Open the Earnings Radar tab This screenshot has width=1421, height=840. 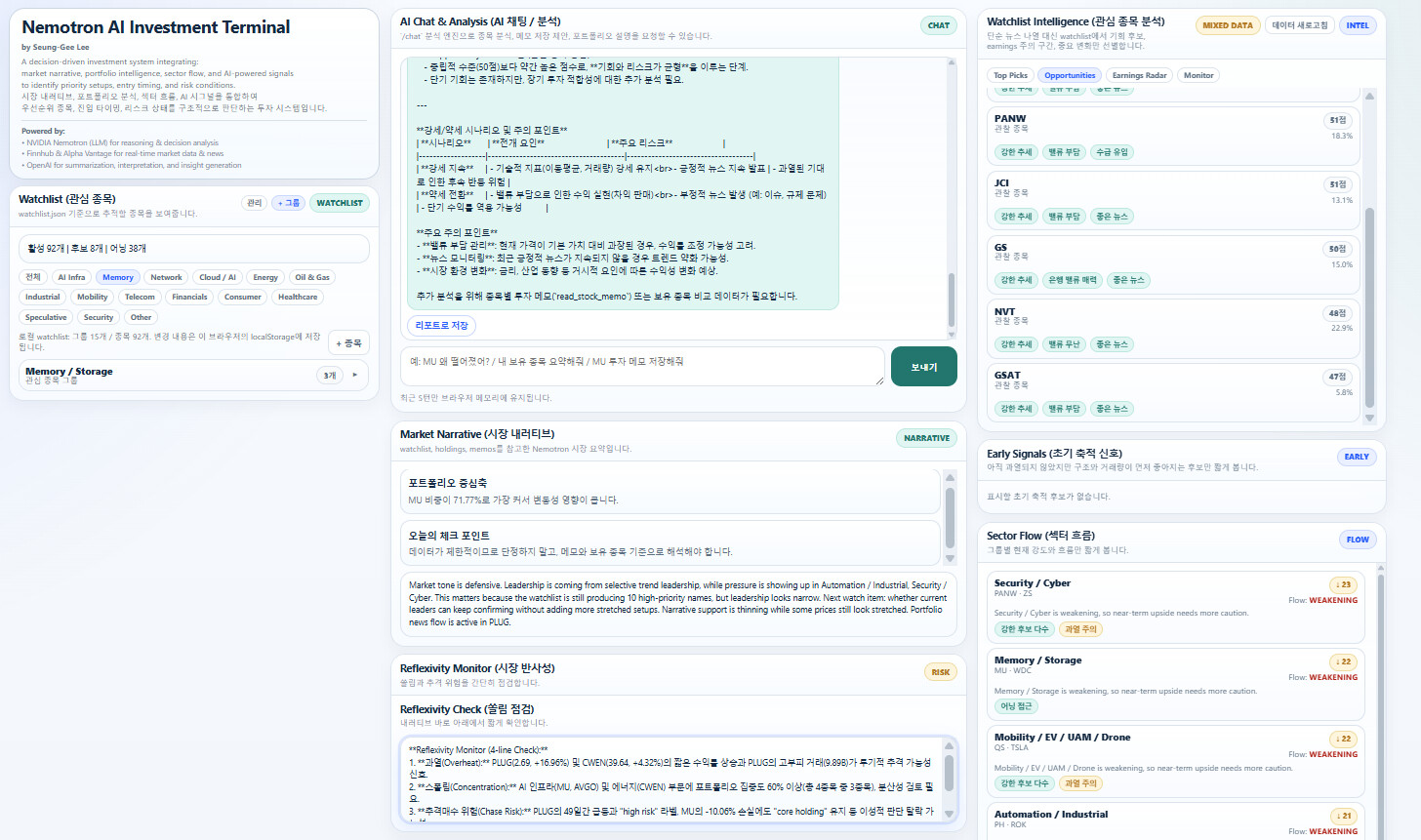(1139, 75)
